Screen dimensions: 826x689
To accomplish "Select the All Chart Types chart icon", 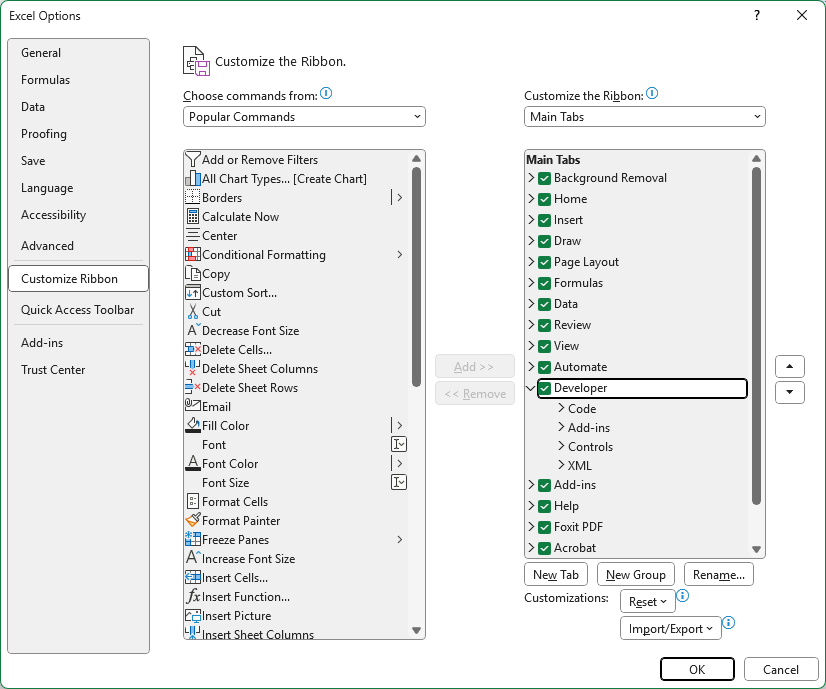I will (193, 179).
